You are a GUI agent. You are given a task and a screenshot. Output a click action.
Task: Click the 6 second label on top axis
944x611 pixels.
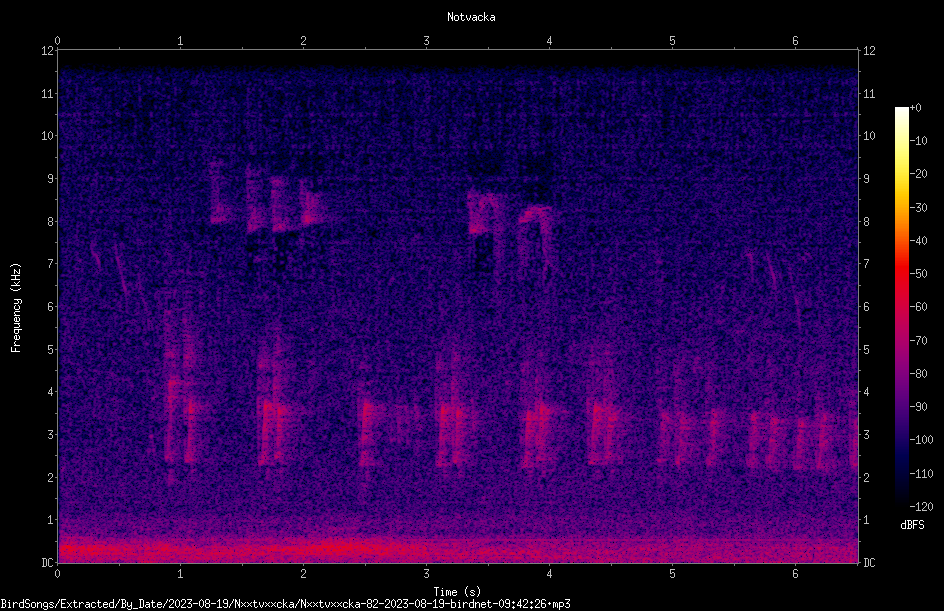pos(795,41)
